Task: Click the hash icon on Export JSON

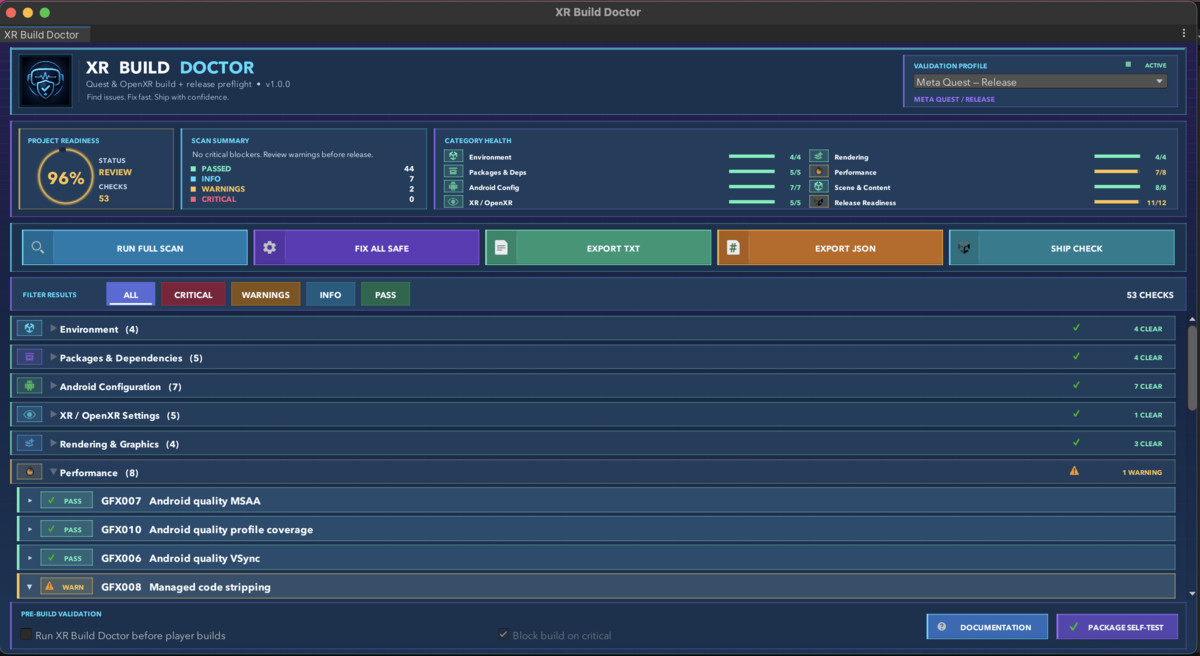Action: click(733, 248)
